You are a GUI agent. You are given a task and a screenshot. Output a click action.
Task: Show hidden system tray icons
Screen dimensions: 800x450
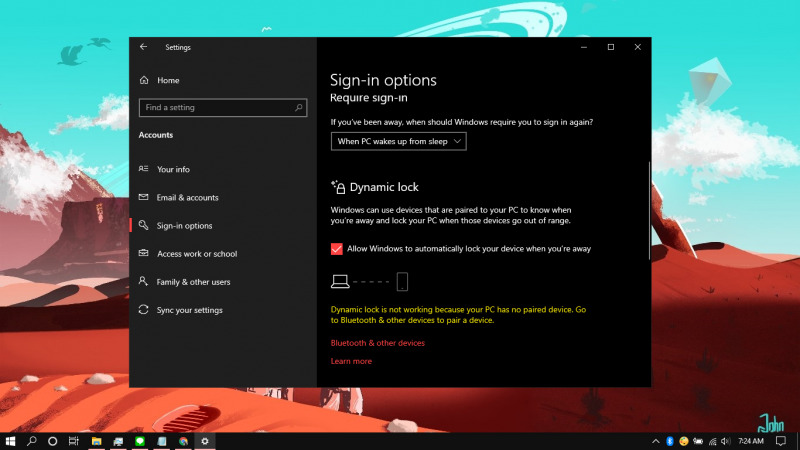tap(656, 441)
